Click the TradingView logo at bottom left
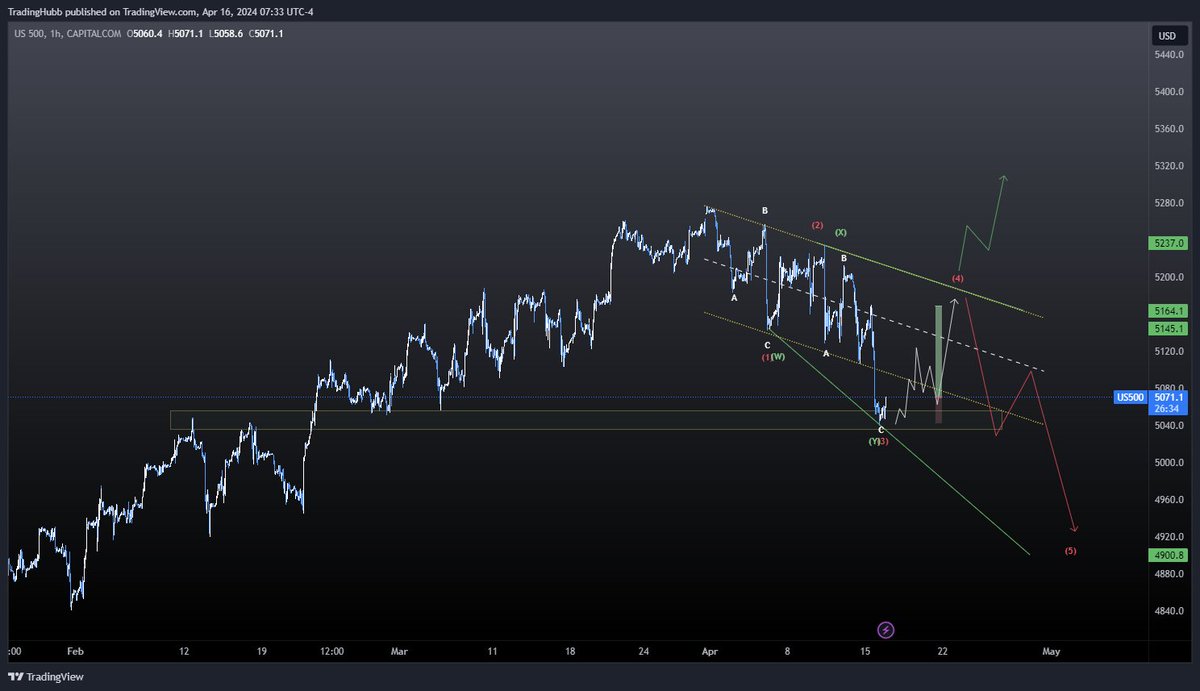The image size is (1200, 691). 45,677
